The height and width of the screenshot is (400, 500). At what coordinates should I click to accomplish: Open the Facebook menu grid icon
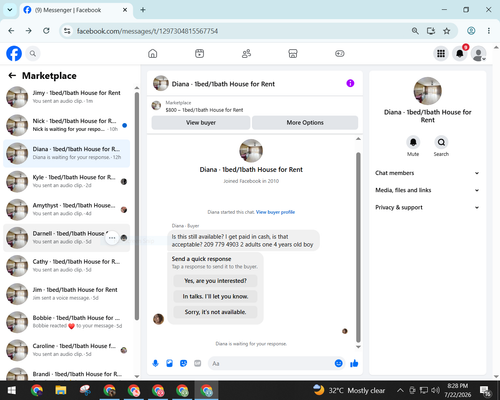(441, 53)
